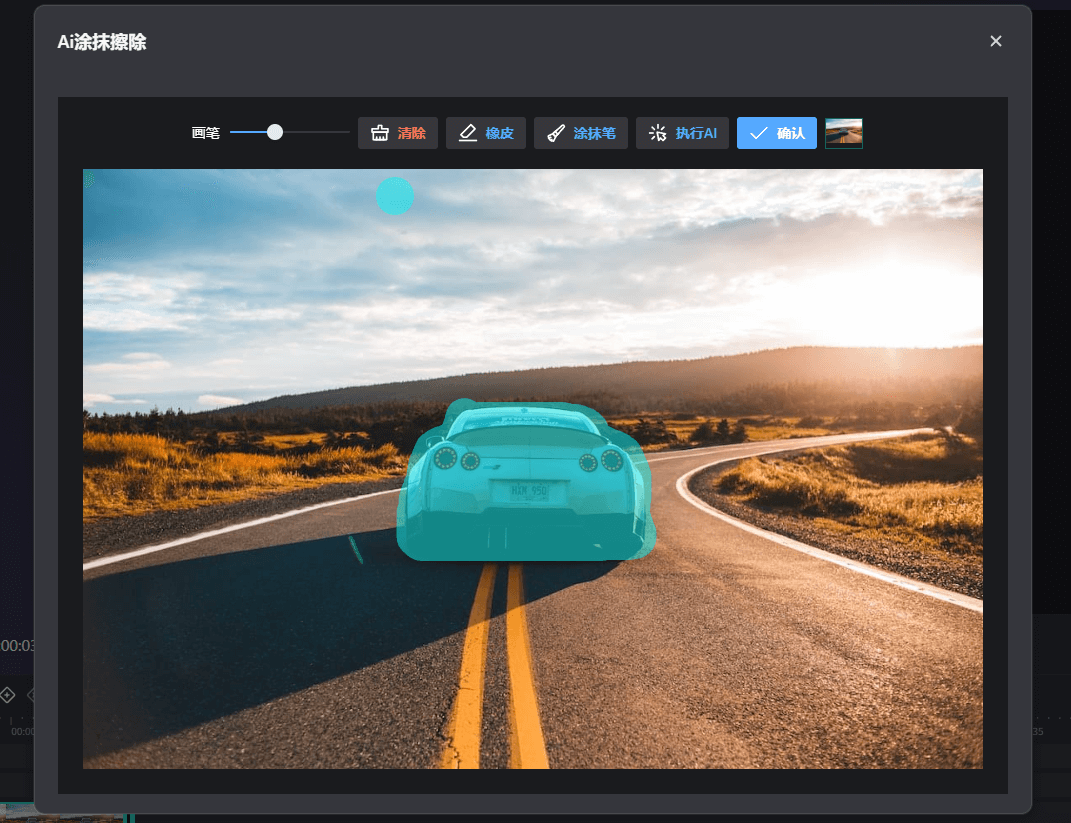Click the brush size slider handle
Viewport: 1071px width, 823px height.
click(x=275, y=132)
